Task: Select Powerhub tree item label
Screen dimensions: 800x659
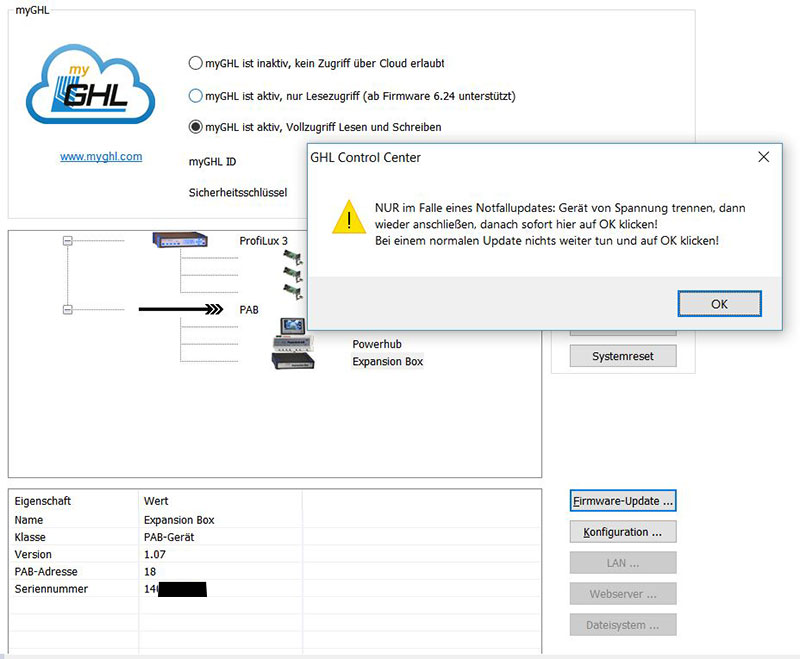Action: tap(376, 344)
